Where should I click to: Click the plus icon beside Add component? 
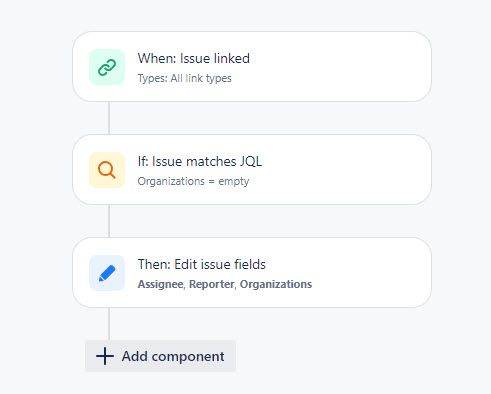105,356
